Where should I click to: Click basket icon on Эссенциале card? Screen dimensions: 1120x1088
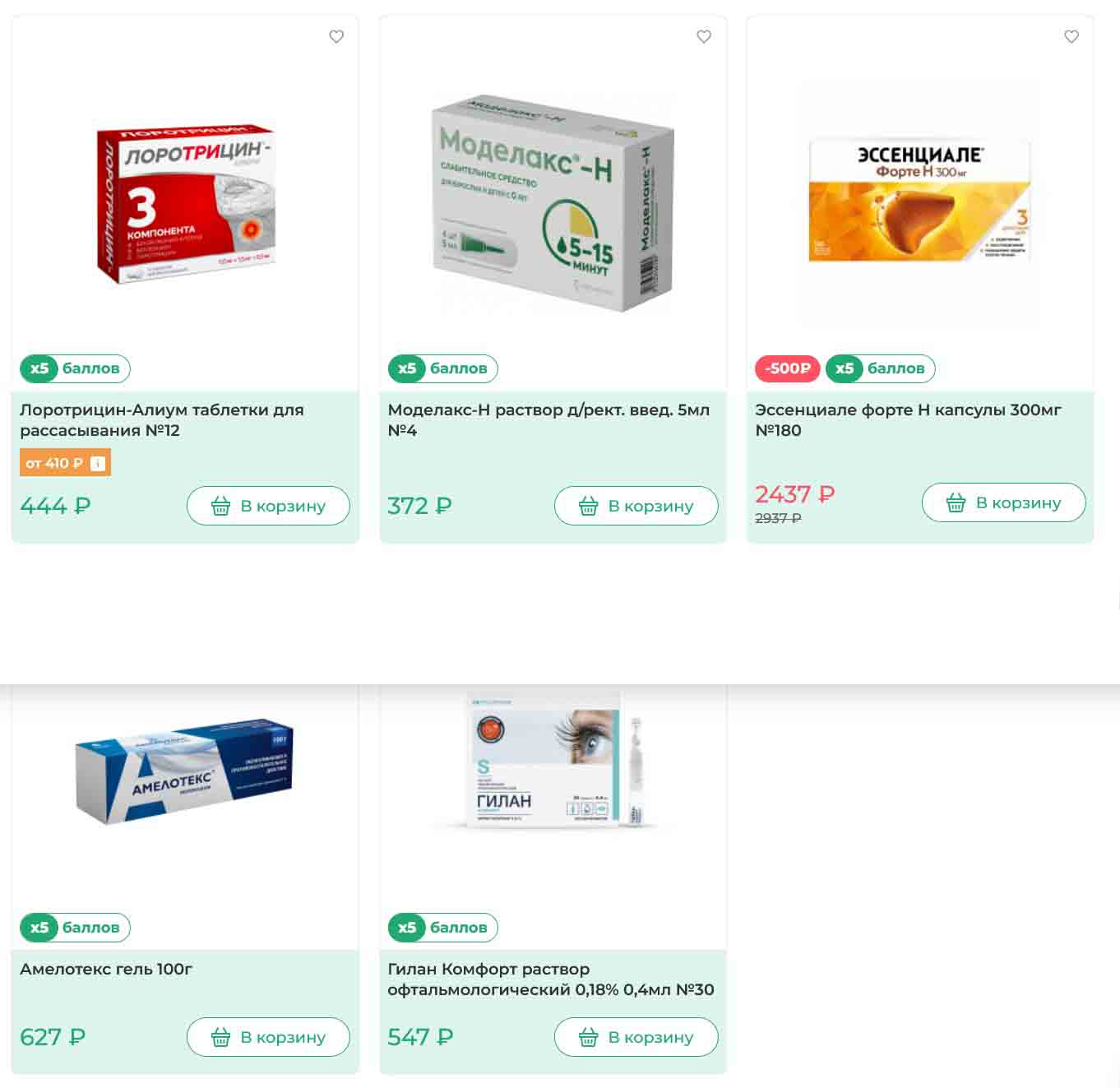956,502
